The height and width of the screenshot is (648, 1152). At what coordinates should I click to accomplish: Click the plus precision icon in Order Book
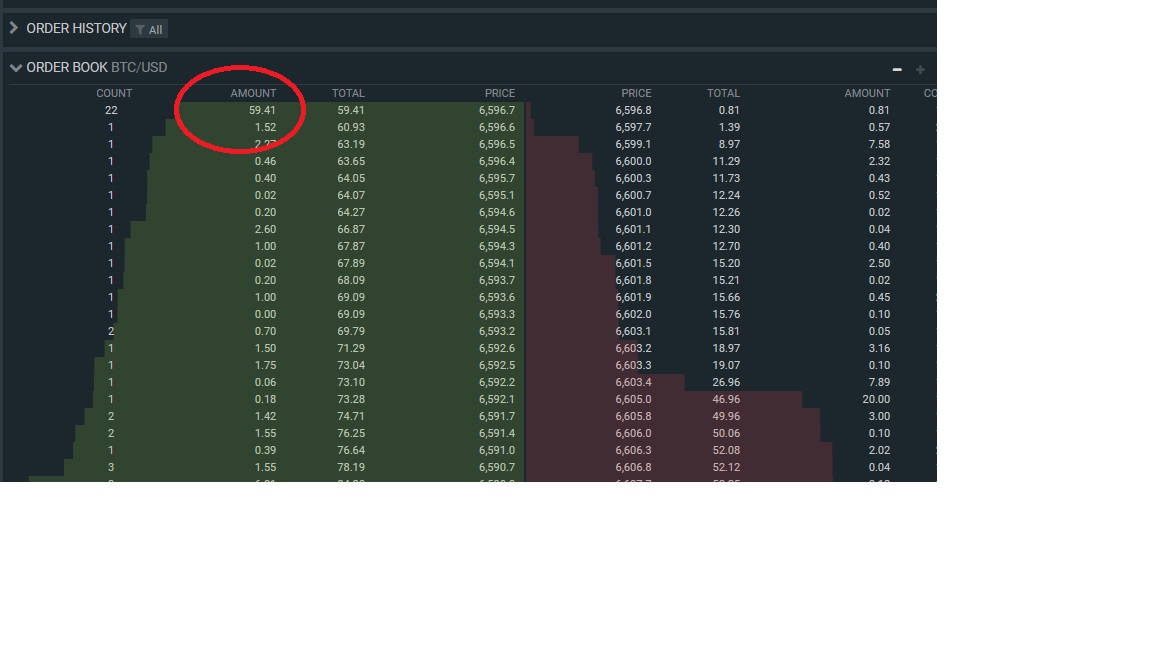pyautogui.click(x=920, y=69)
